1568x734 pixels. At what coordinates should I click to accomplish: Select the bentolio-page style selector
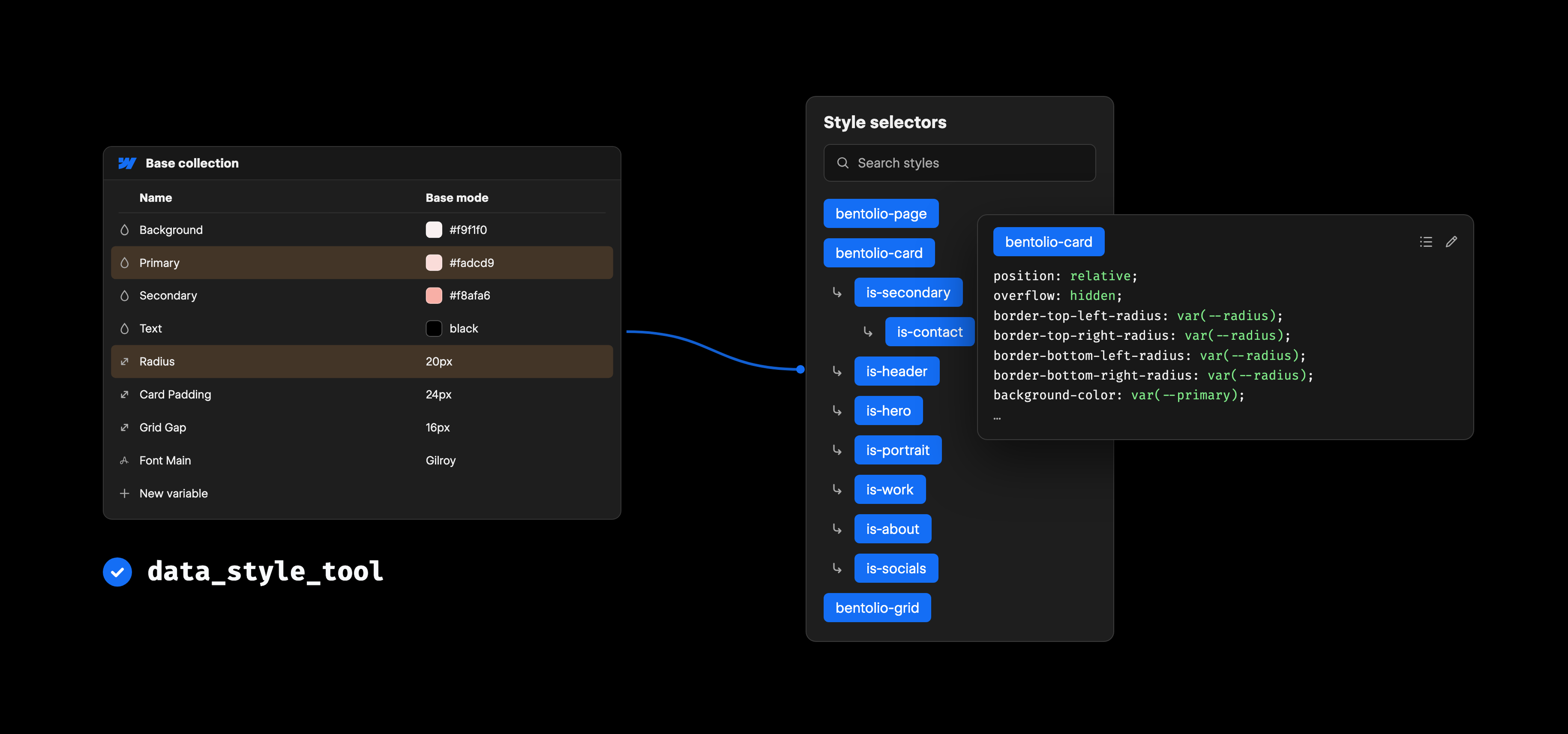(881, 214)
